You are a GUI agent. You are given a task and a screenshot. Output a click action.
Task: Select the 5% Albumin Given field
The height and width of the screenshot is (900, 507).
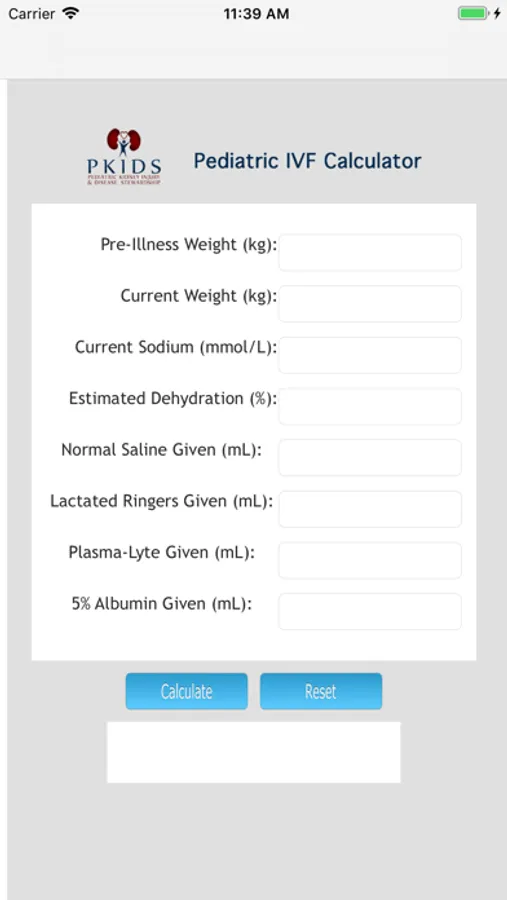tap(370, 611)
